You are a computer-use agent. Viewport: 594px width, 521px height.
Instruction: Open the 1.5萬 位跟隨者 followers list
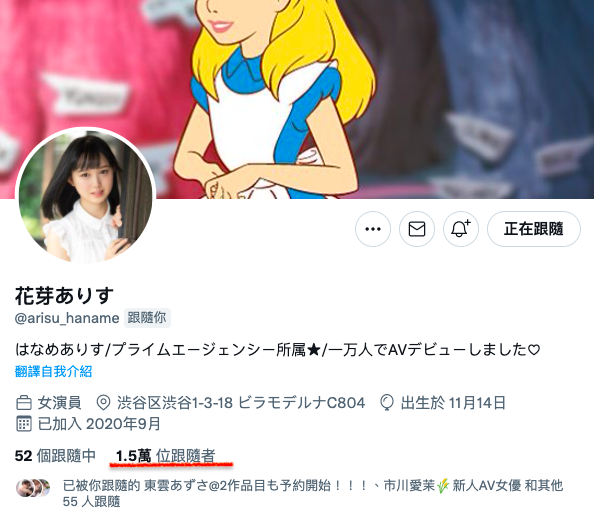click(166, 456)
